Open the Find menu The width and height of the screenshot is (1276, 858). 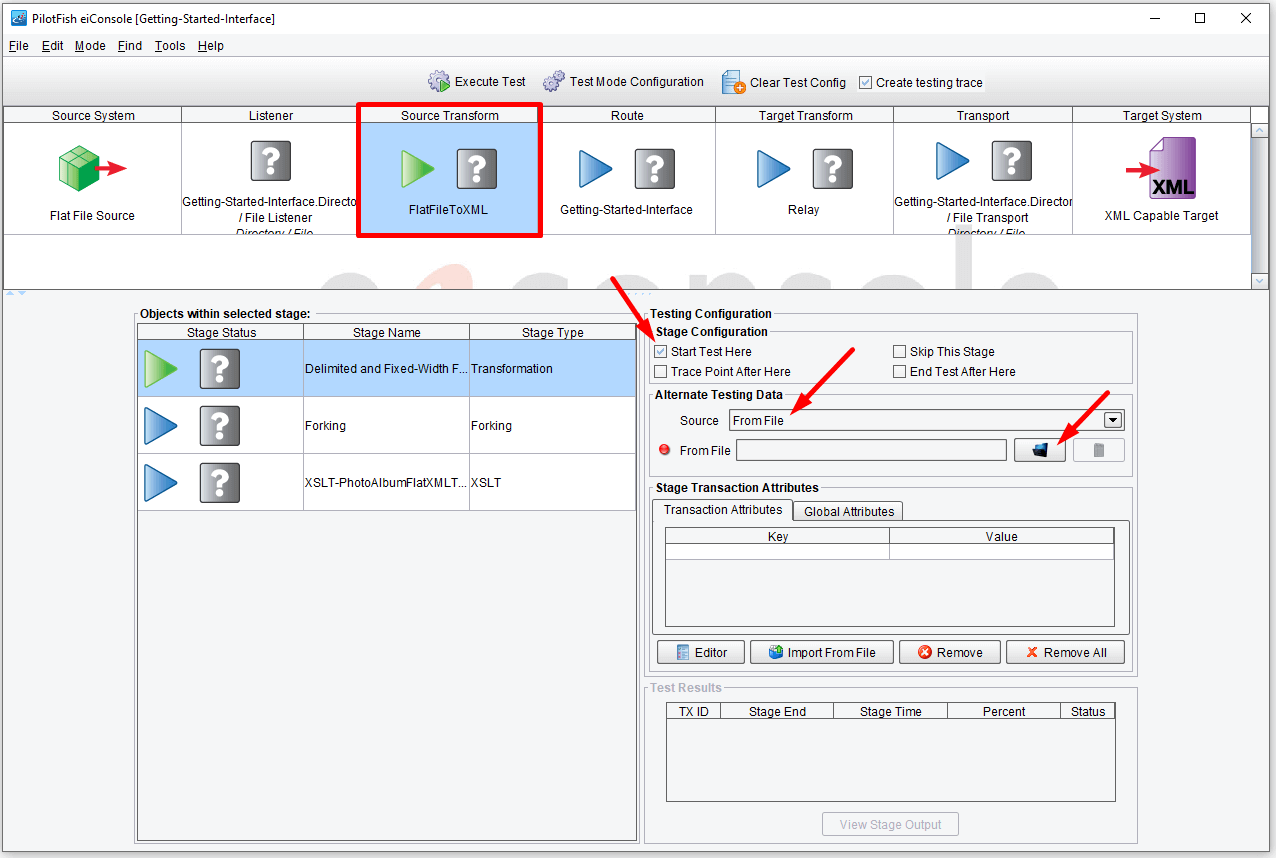(130, 46)
